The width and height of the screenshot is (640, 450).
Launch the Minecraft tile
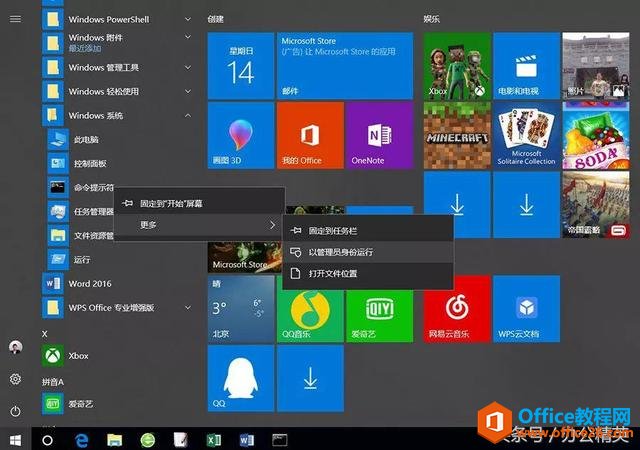pos(457,135)
